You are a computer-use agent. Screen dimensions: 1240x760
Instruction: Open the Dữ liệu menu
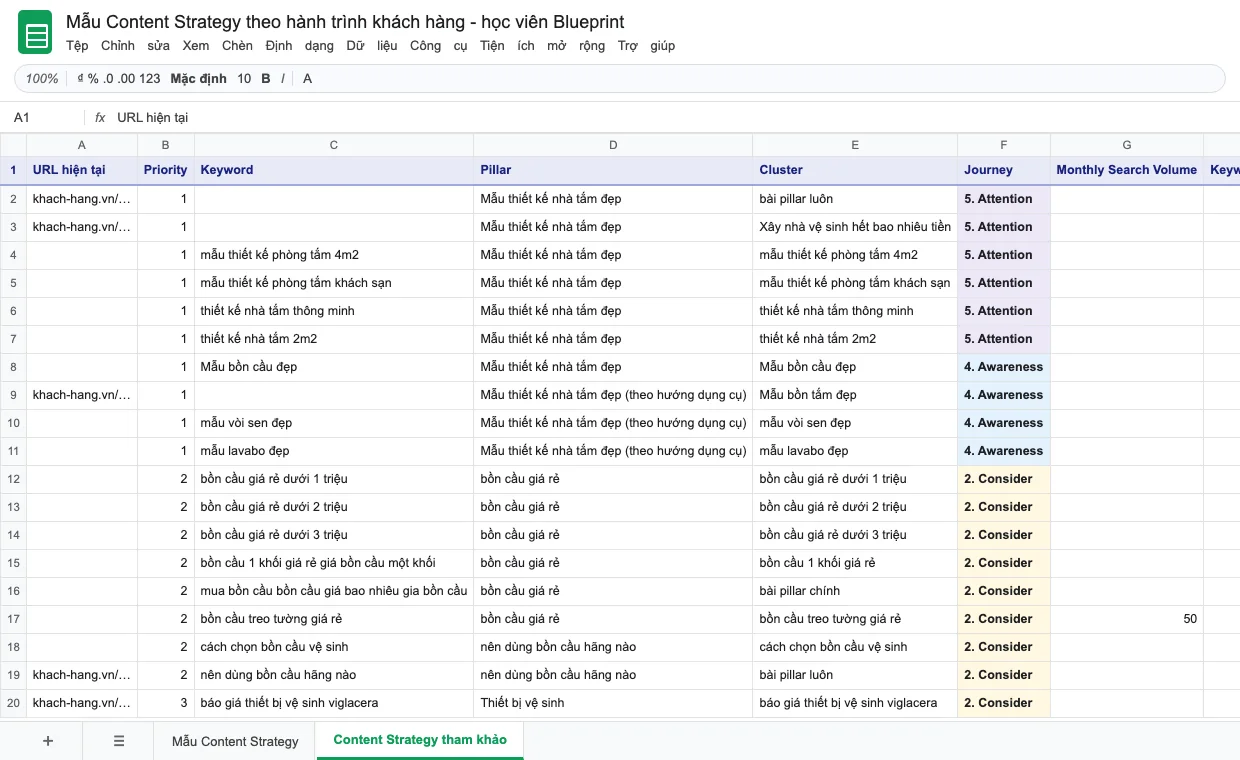click(x=372, y=46)
